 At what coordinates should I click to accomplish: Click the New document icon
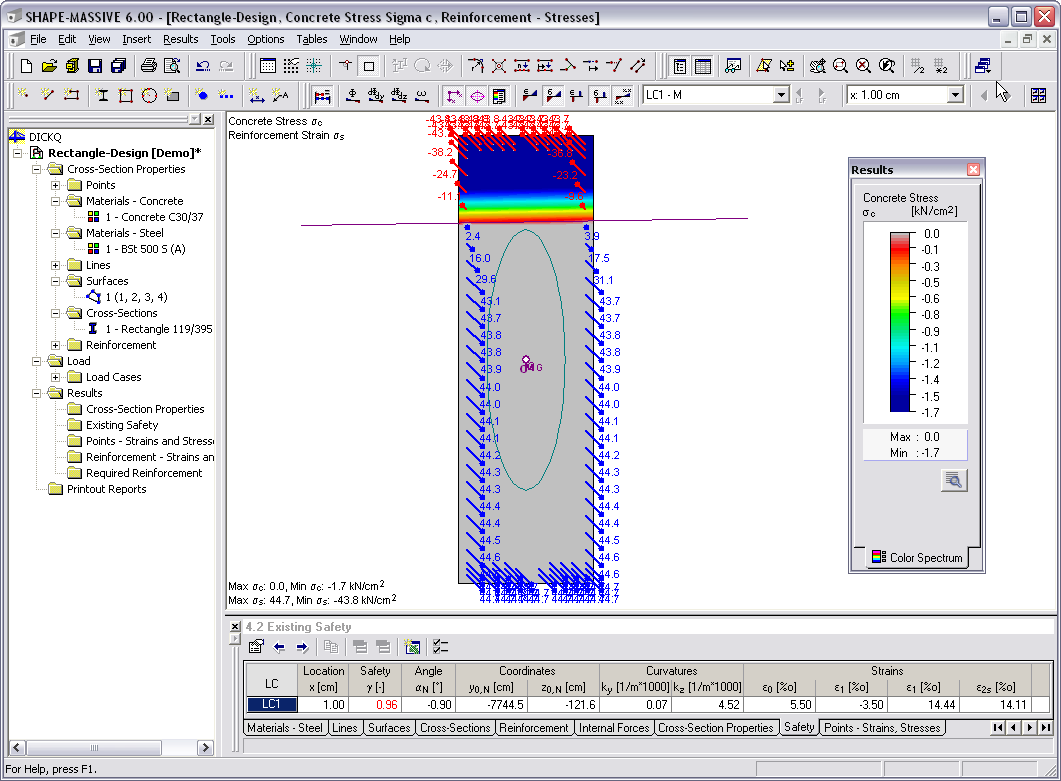point(25,64)
